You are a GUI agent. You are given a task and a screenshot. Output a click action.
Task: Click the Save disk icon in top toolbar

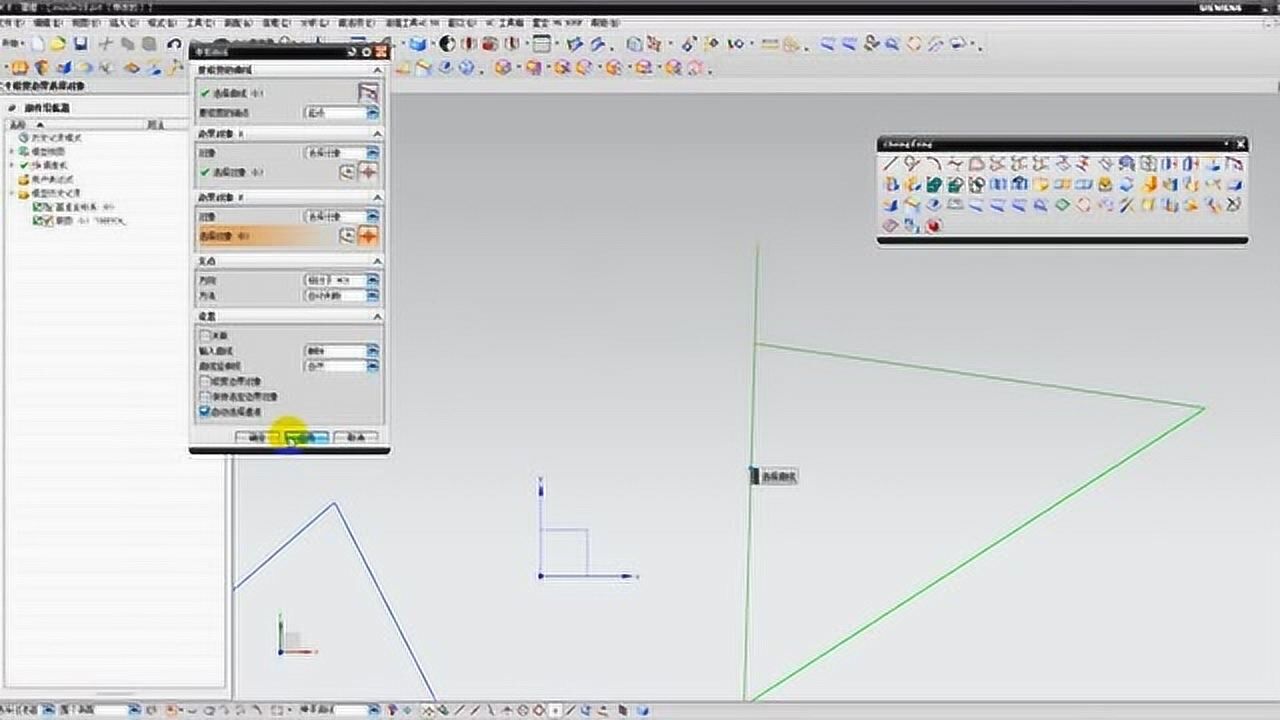[80, 44]
